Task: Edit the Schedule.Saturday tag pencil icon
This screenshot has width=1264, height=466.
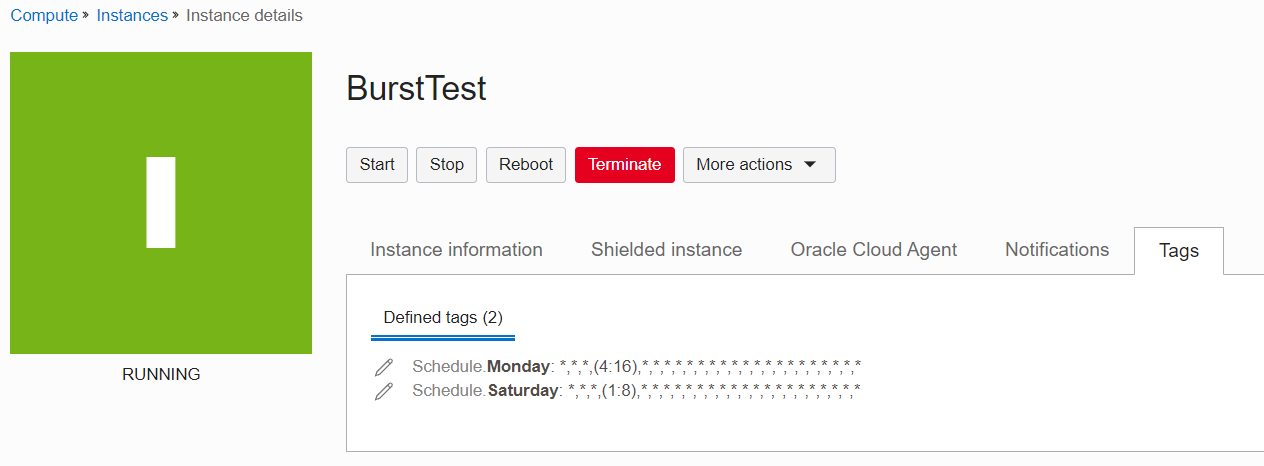Action: 384,391
